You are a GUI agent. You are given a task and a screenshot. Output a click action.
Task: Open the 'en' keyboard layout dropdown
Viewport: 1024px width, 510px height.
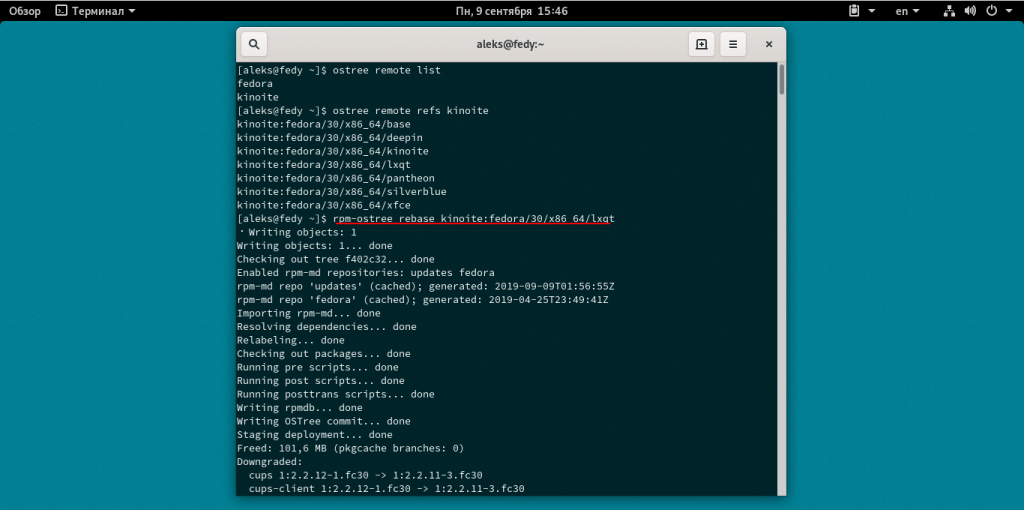907,11
